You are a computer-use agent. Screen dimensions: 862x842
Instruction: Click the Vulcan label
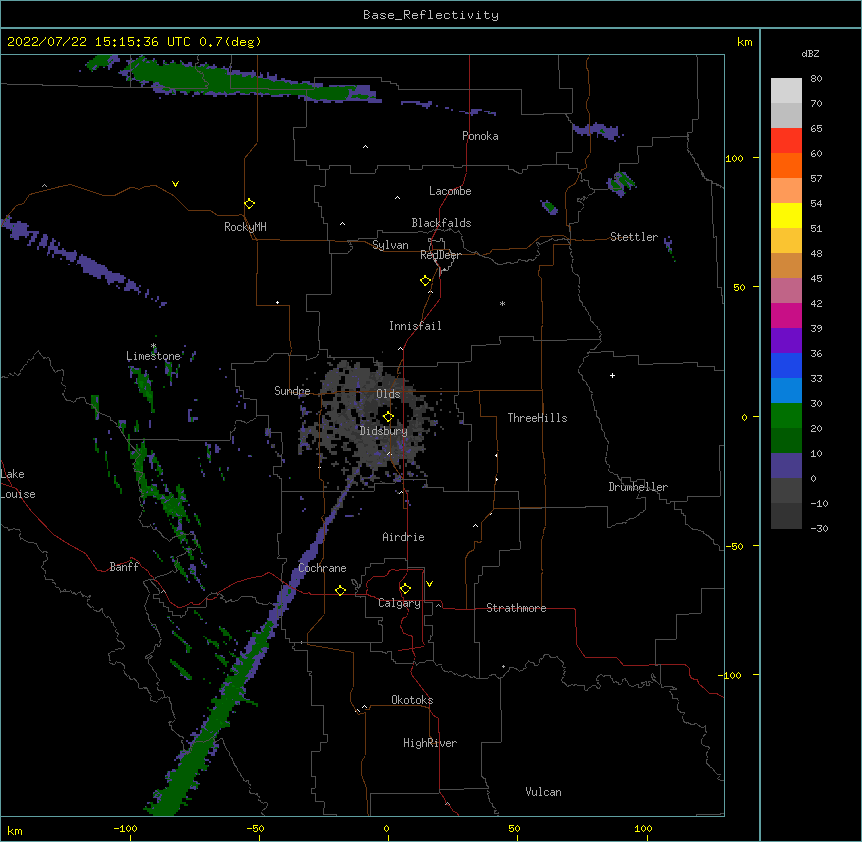click(x=543, y=792)
